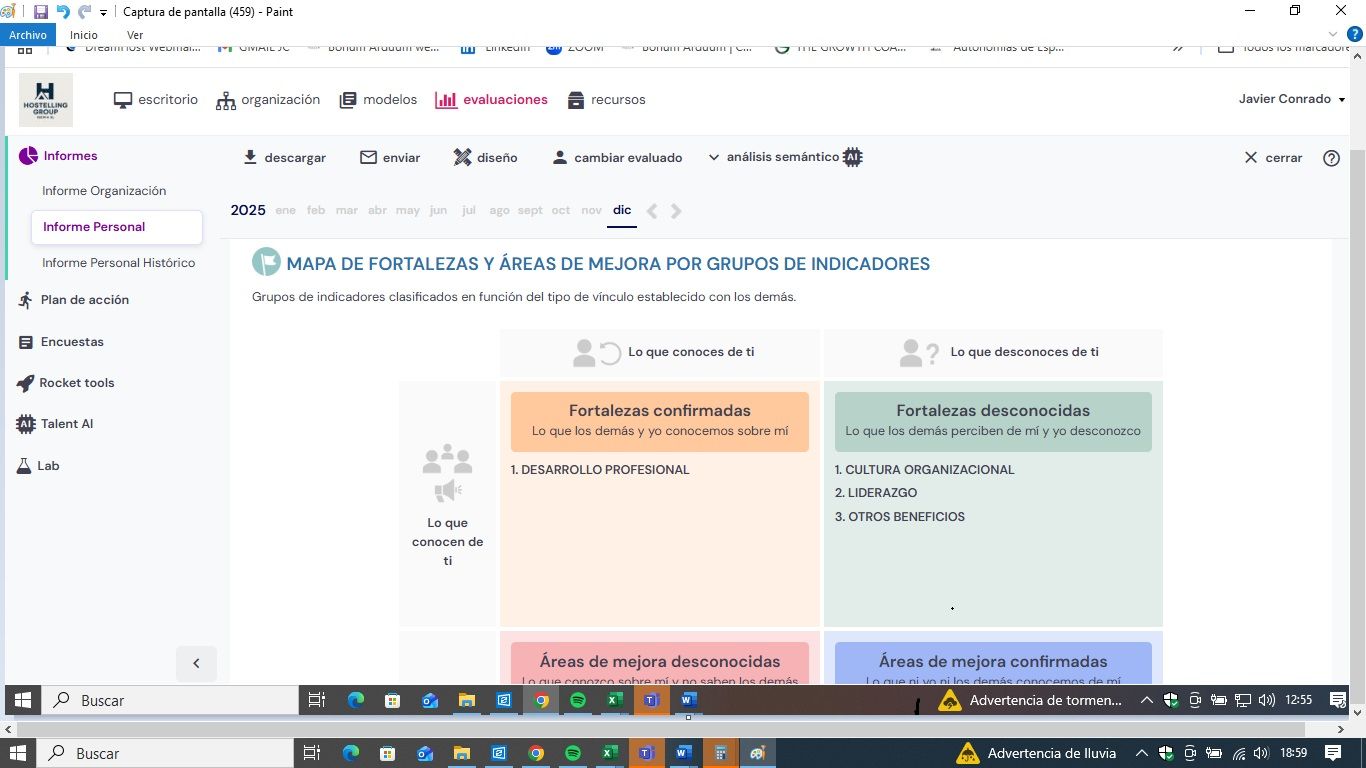Click the descargar download icon
1366x768 pixels.
(x=251, y=157)
